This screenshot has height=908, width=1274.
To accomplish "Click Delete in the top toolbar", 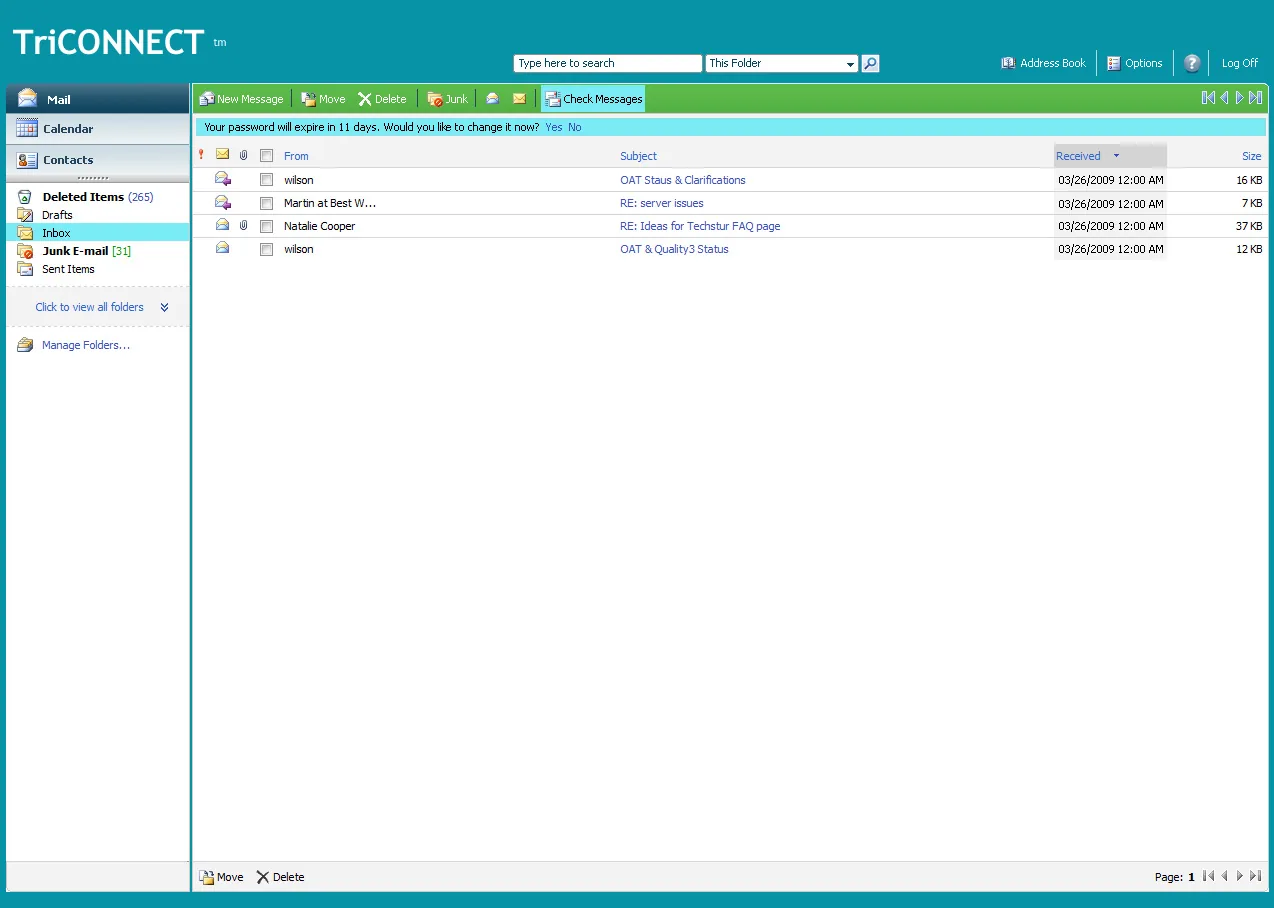I will pyautogui.click(x=382, y=99).
